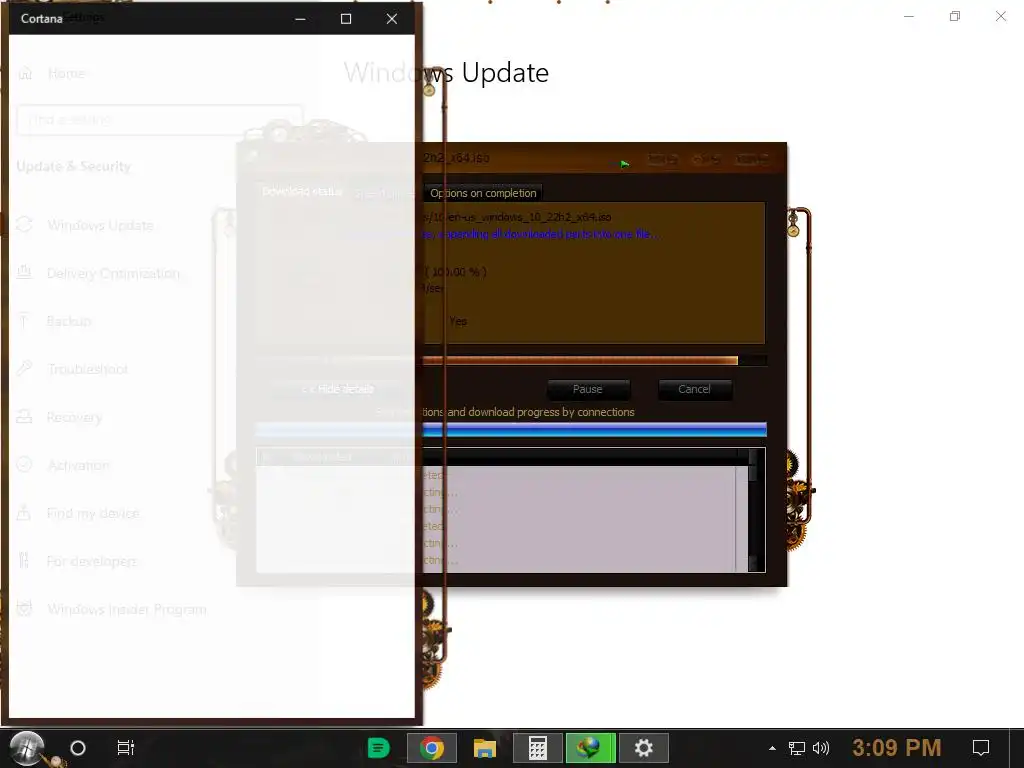Viewport: 1024px width, 768px height.
Task: Click the Recovery icon in the Settings sidebar
Action: (24, 417)
